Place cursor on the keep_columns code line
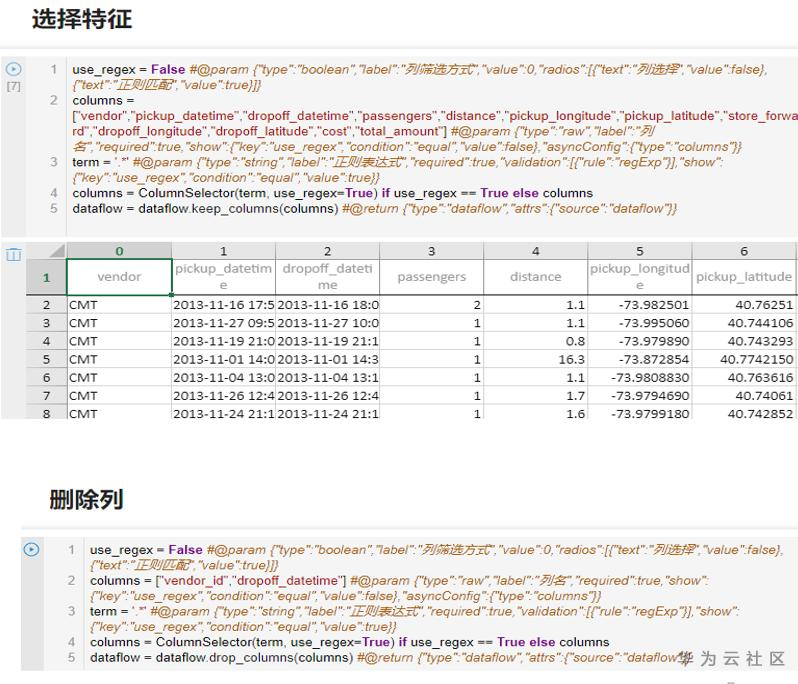Image resolution: width=798 pixels, height=684 pixels. [x=375, y=209]
